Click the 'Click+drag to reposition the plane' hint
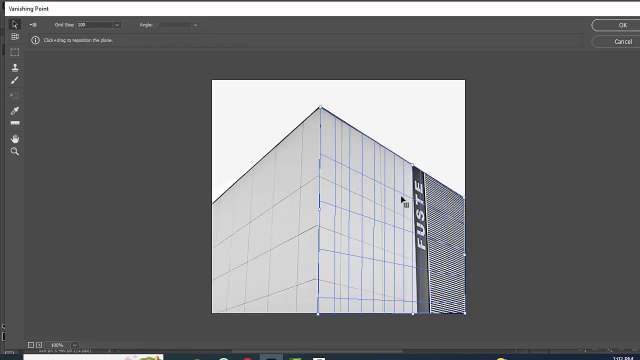The image size is (640, 360). 78,40
